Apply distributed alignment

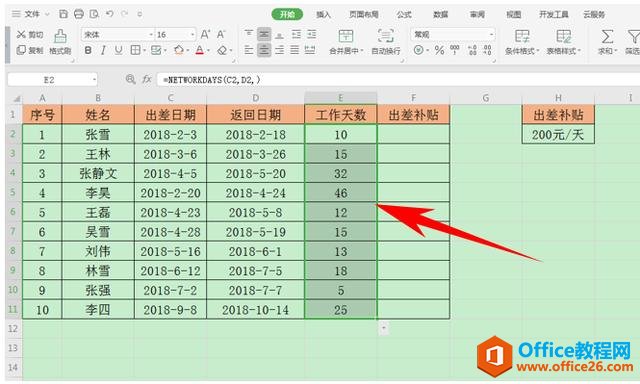(x=310, y=50)
